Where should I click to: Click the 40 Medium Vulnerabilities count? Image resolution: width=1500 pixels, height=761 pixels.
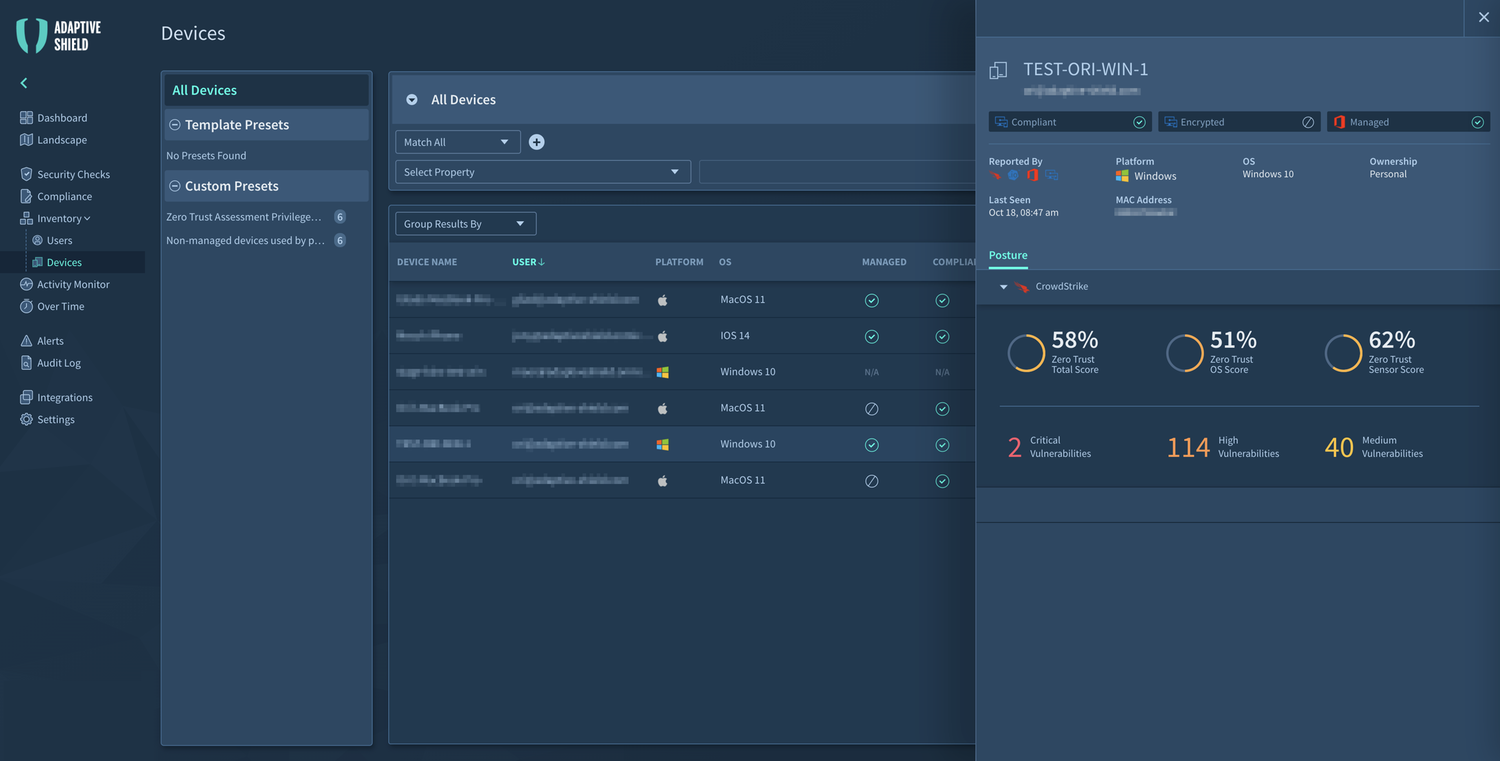click(x=1339, y=448)
